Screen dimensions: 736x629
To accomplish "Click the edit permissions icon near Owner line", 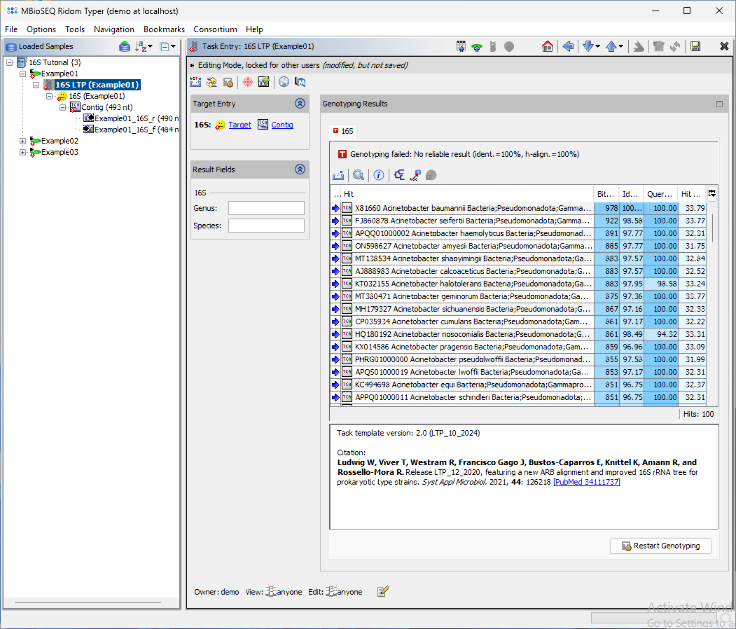I will tap(383, 591).
